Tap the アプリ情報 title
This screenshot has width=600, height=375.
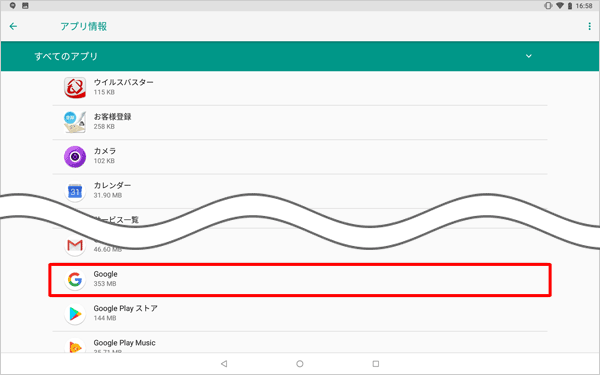pos(83,26)
